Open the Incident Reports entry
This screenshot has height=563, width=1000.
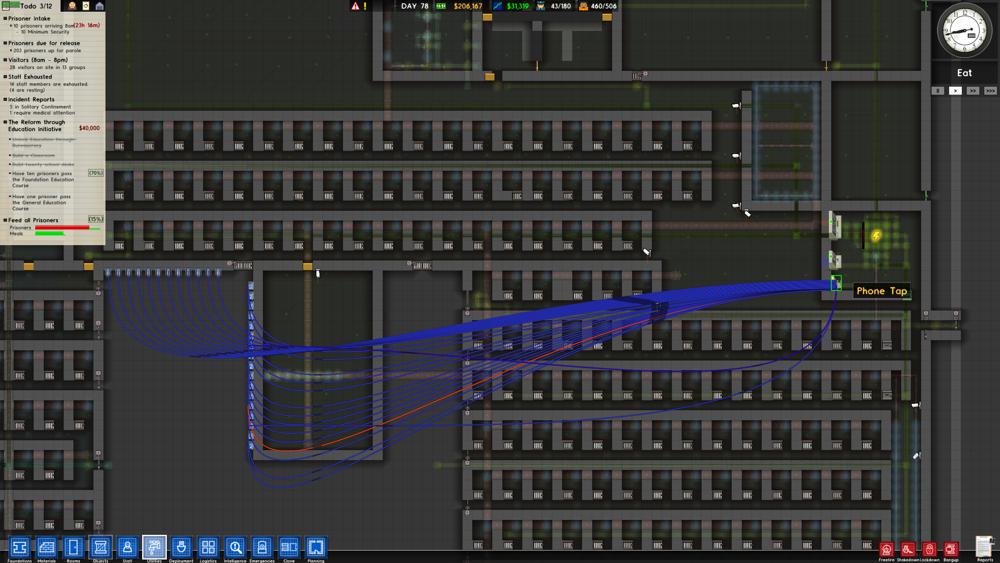pyautogui.click(x=31, y=99)
